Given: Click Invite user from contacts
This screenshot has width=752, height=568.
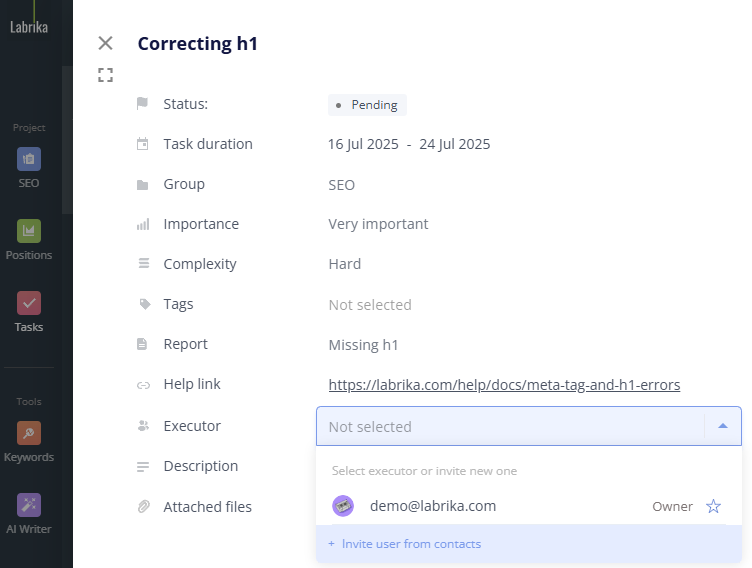Looking at the screenshot, I should coord(410,544).
